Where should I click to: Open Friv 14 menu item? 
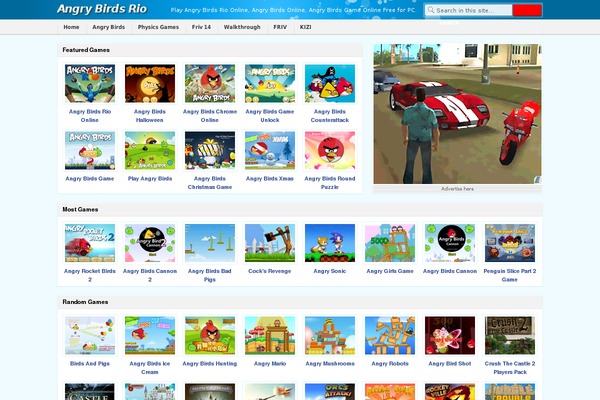pos(201,27)
